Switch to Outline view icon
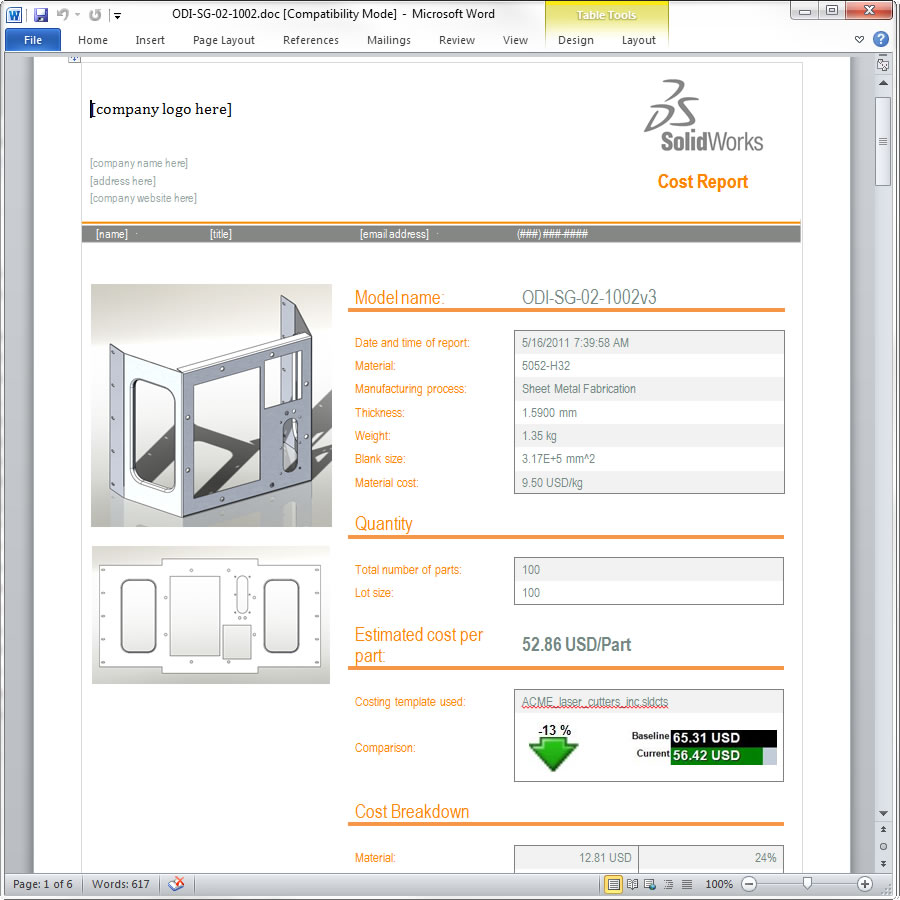 click(667, 884)
